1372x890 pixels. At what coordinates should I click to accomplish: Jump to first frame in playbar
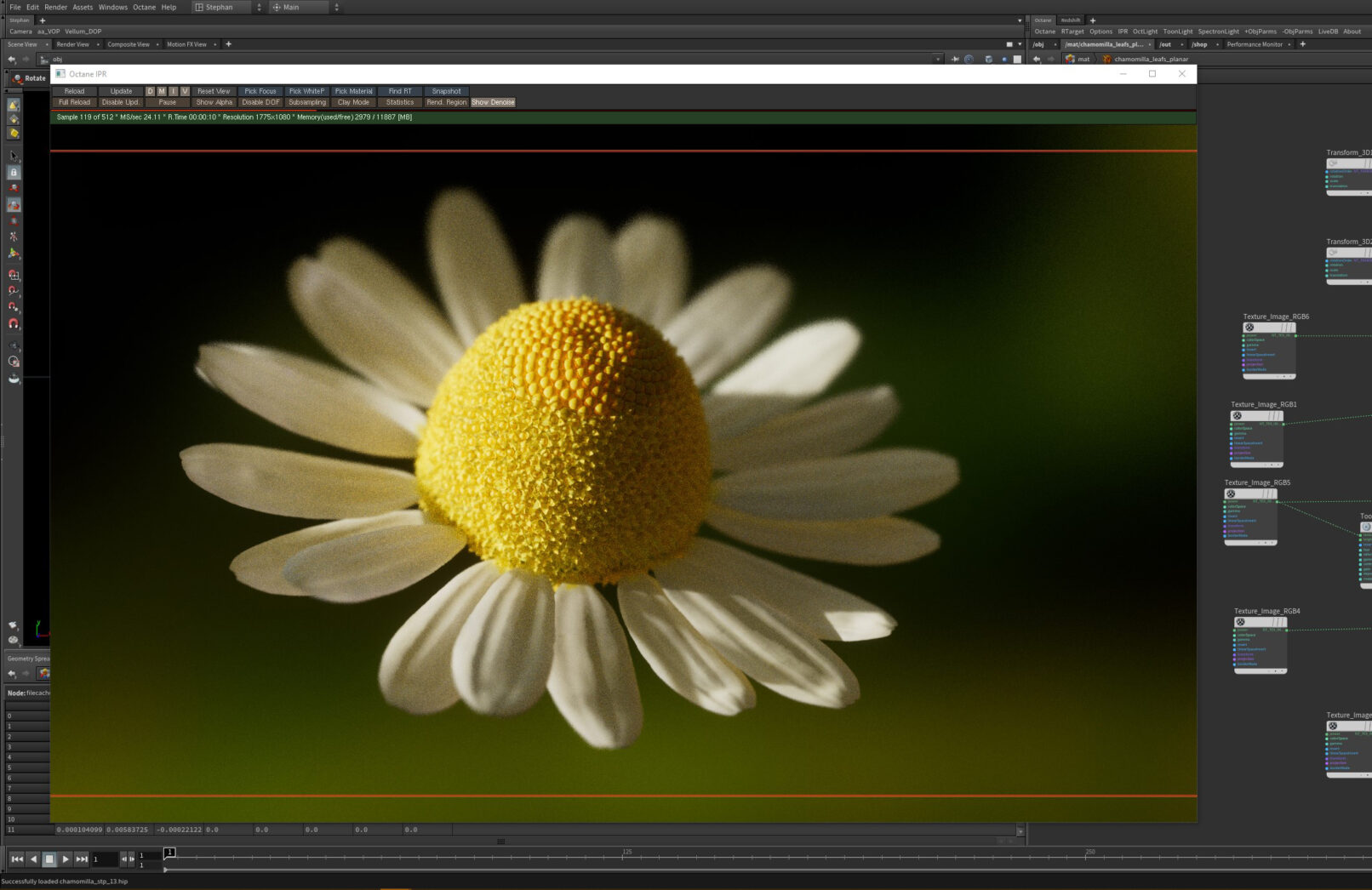tap(16, 859)
